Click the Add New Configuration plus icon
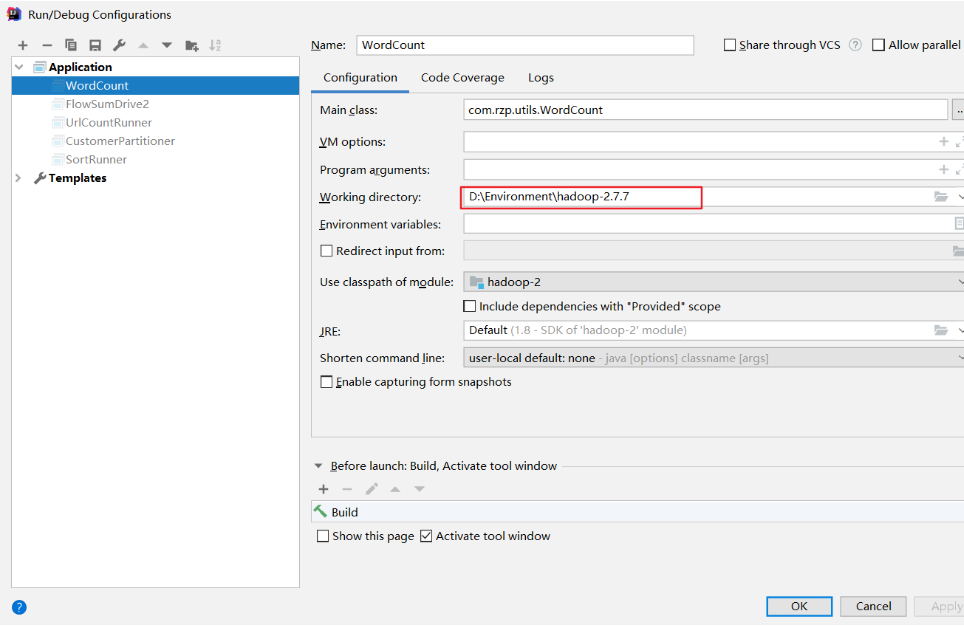Image resolution: width=964 pixels, height=627 pixels. pos(23,45)
